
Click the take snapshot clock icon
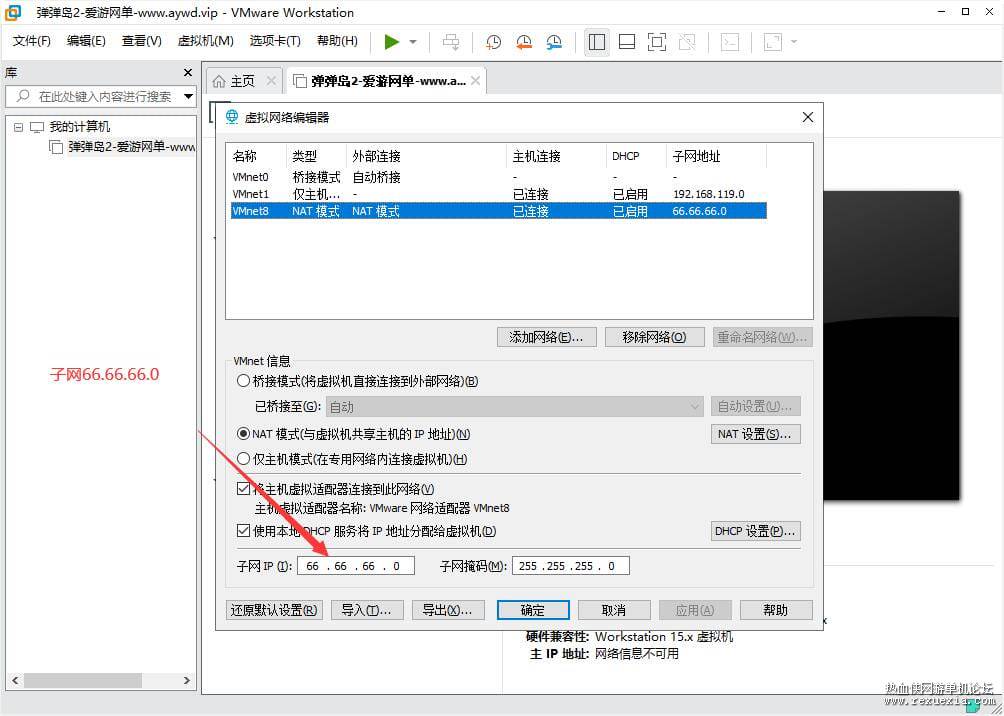[493, 42]
